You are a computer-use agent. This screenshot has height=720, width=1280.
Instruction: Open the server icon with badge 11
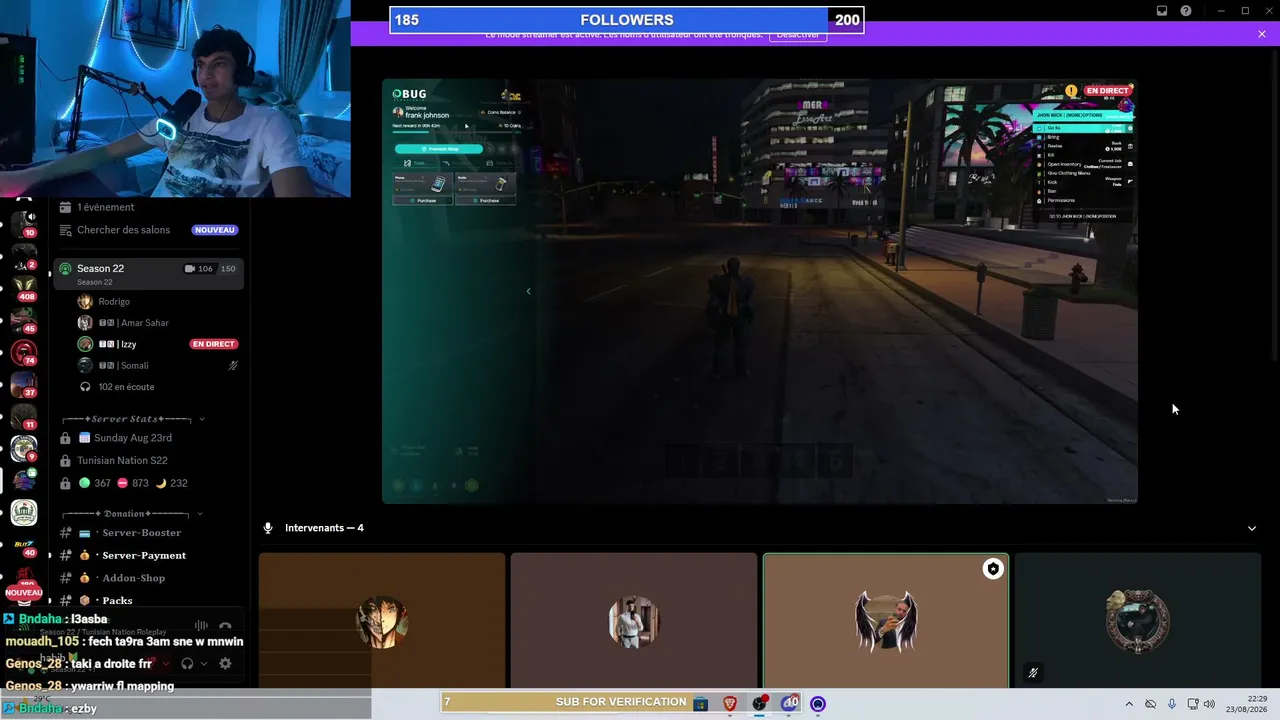(24, 417)
